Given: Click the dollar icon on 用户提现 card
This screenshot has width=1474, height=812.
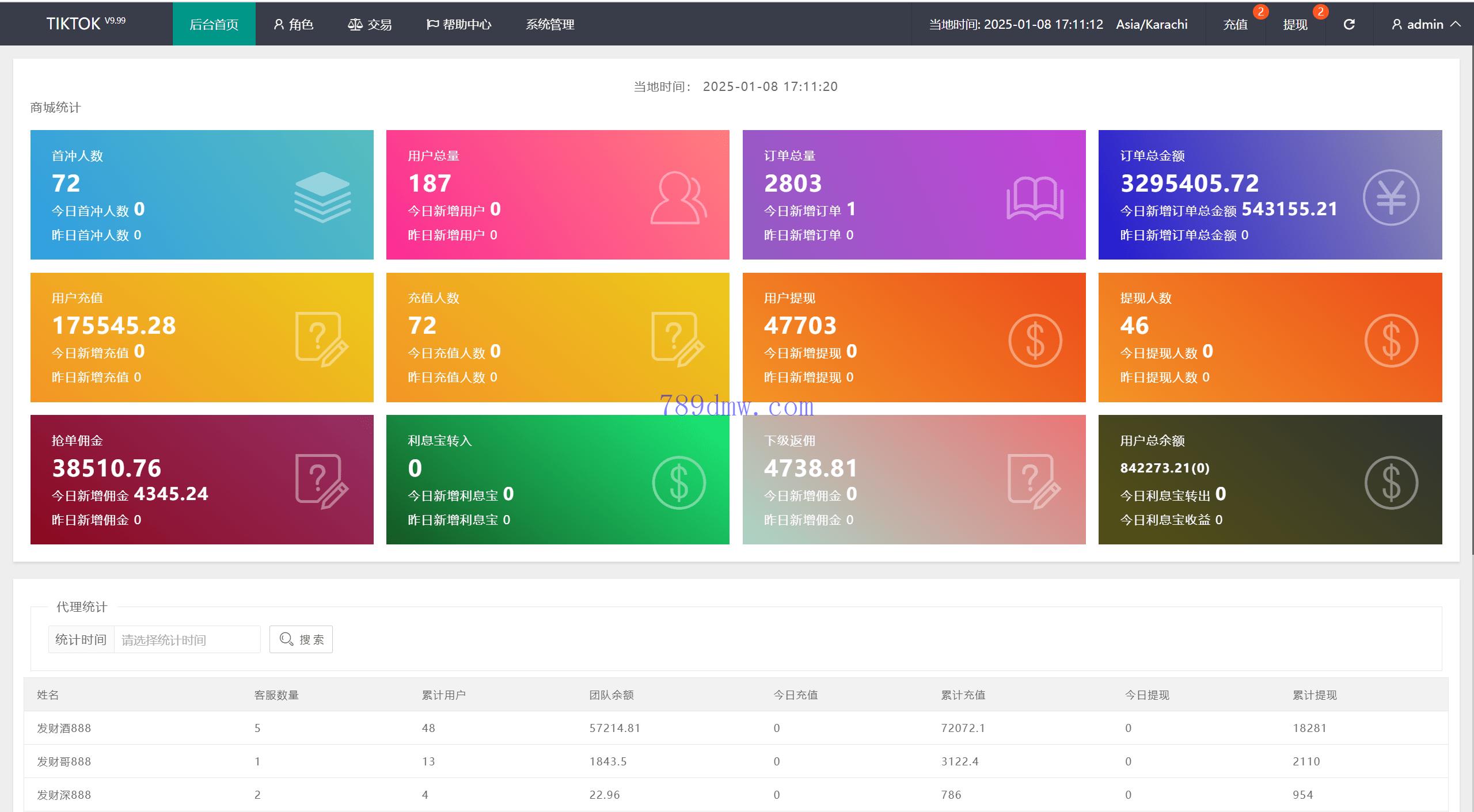Looking at the screenshot, I should [1035, 340].
